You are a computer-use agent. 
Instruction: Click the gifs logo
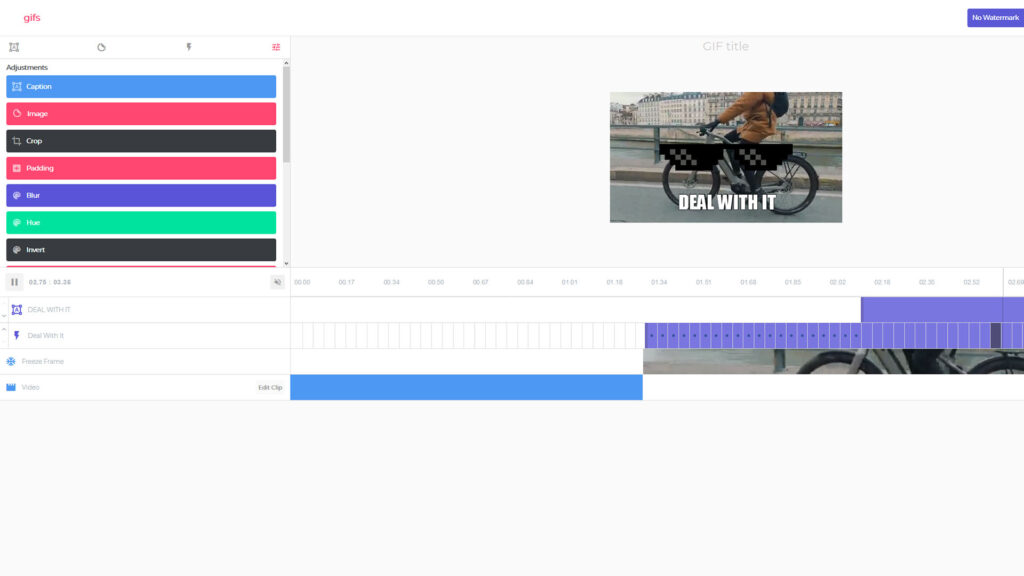click(x=32, y=18)
